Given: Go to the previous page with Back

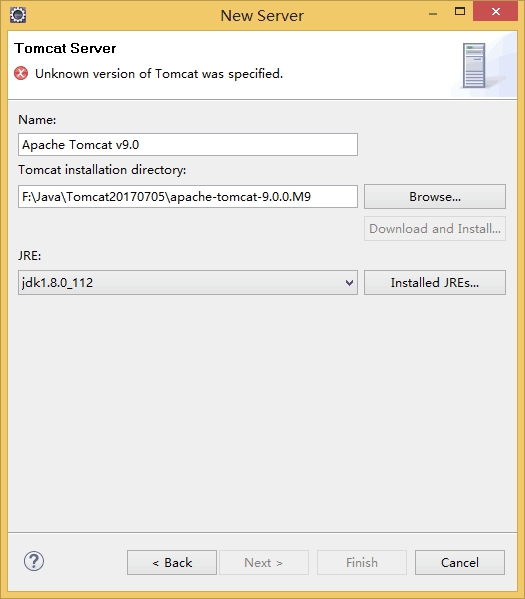Looking at the screenshot, I should [x=172, y=562].
